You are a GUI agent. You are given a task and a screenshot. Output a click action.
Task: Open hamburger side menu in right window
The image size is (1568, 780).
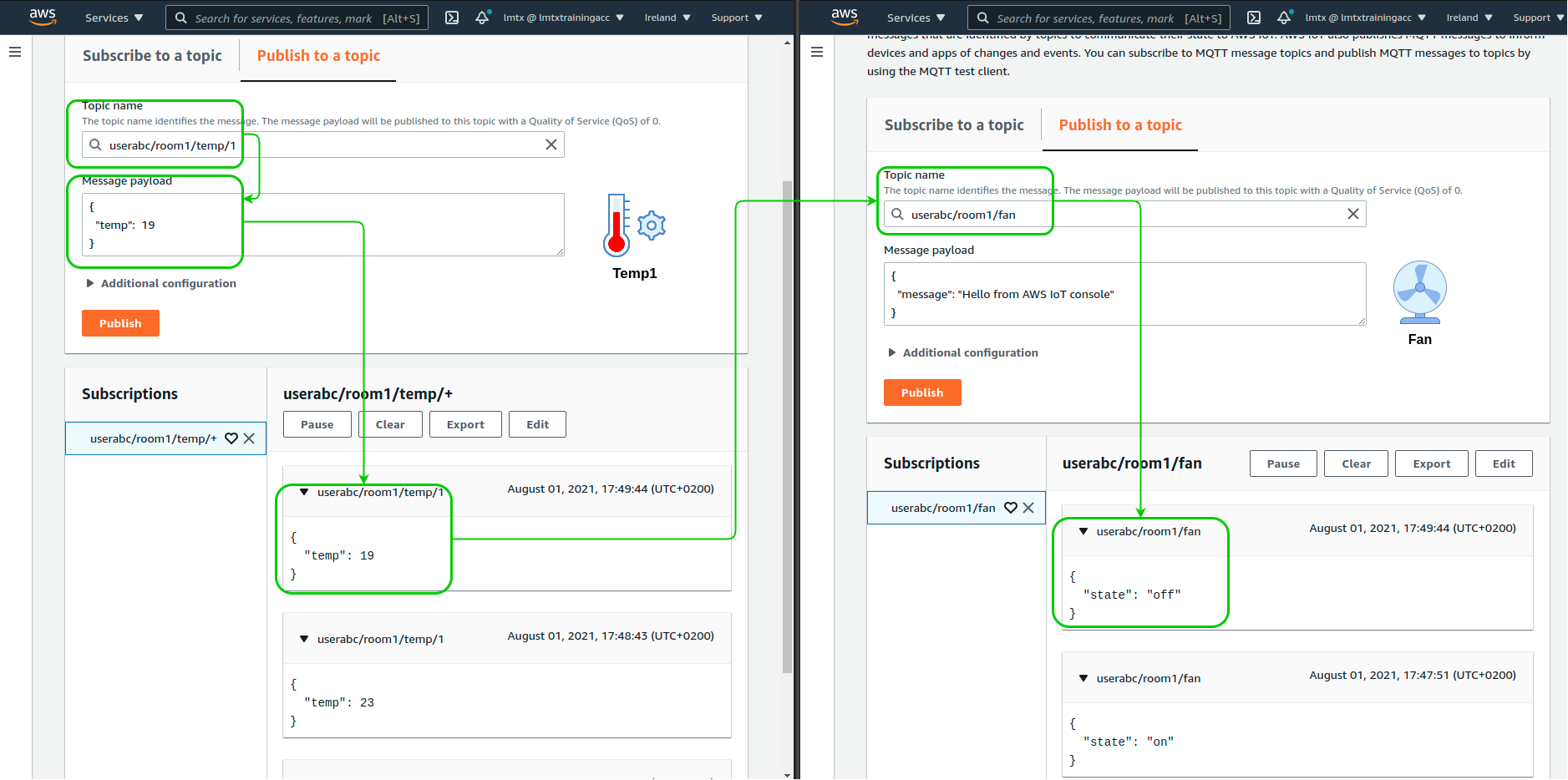[817, 52]
